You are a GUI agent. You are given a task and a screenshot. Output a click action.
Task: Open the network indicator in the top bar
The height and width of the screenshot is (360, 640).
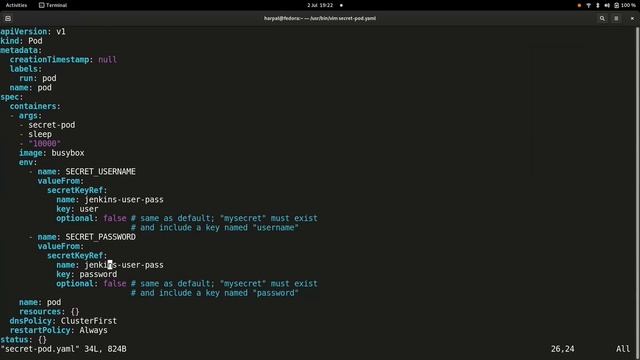589,5
